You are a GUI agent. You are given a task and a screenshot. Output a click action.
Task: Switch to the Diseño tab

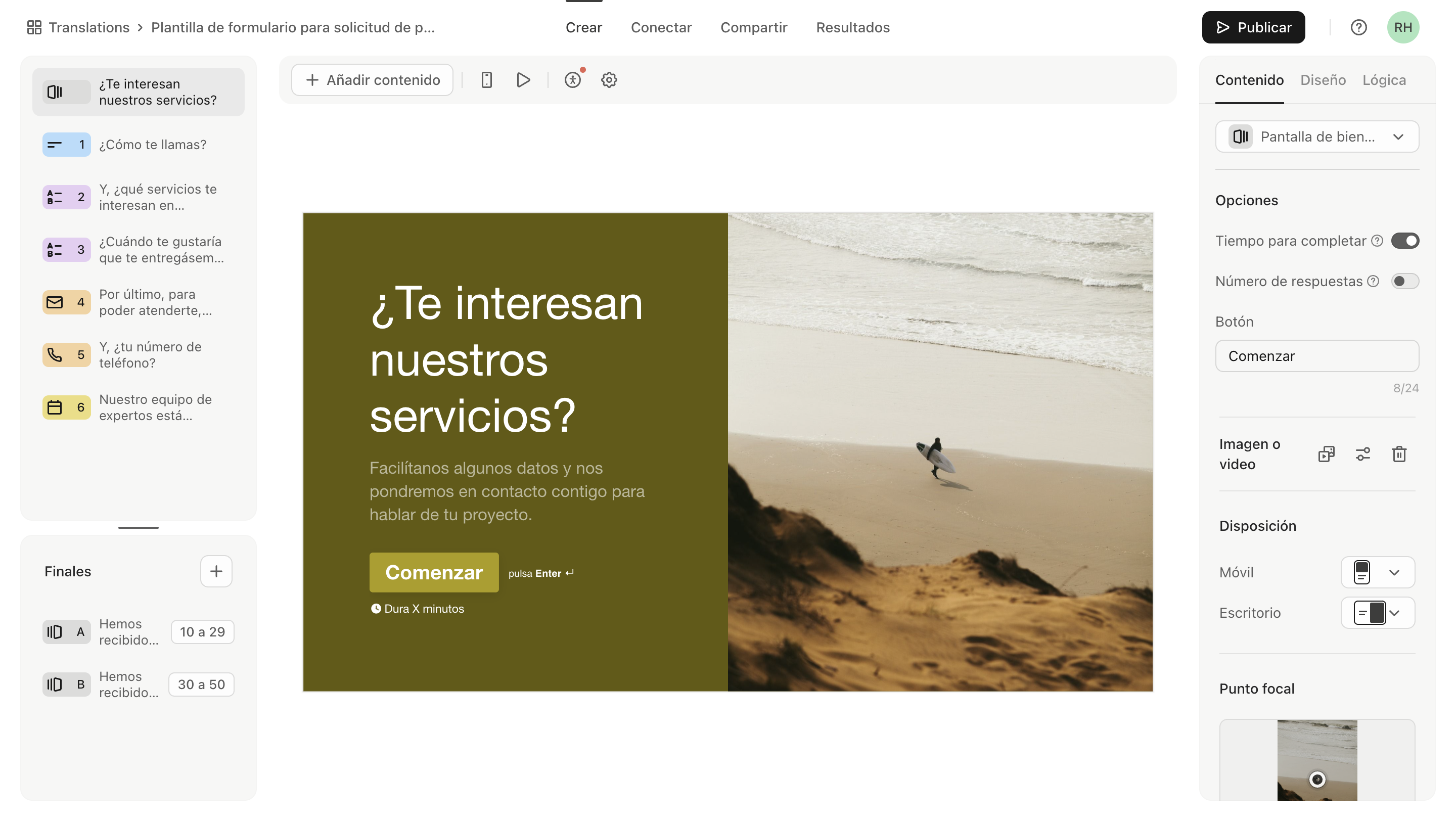pos(1323,80)
